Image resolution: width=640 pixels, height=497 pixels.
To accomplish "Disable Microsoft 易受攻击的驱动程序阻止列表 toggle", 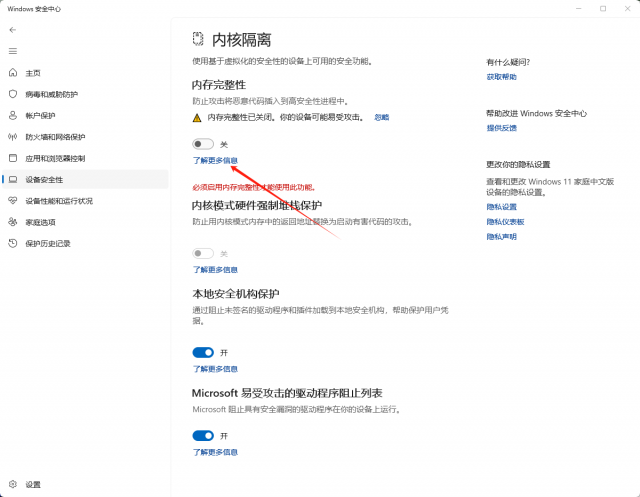I will click(x=203, y=436).
